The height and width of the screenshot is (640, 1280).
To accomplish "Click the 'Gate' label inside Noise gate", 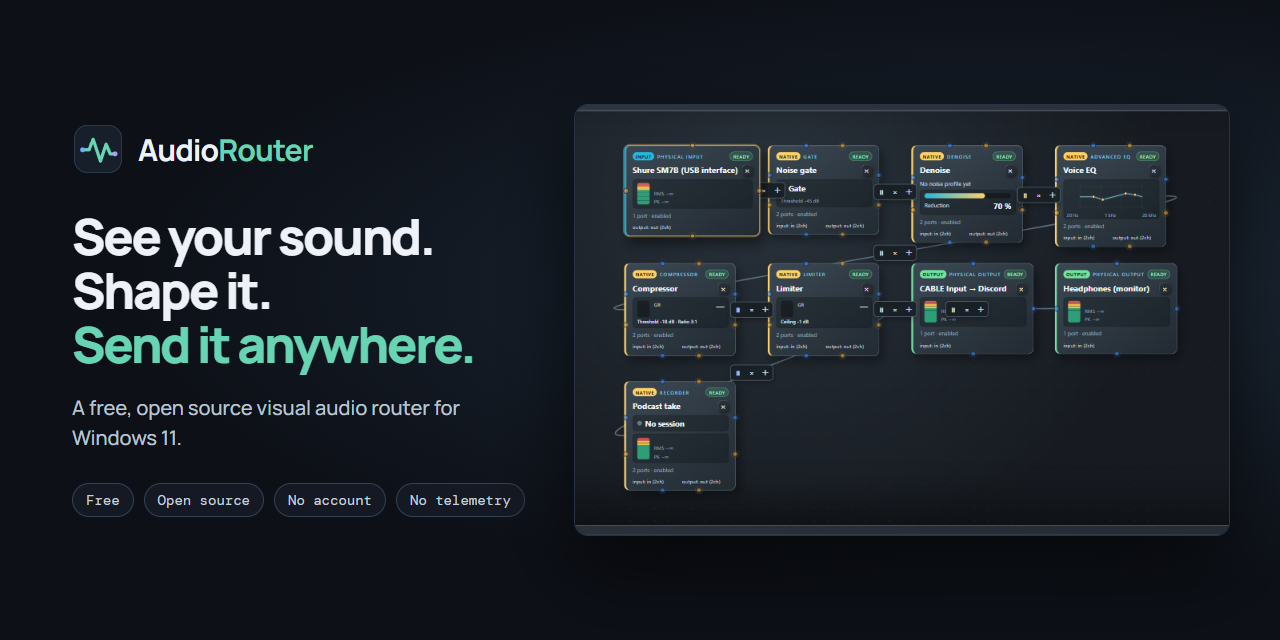I will coord(797,188).
